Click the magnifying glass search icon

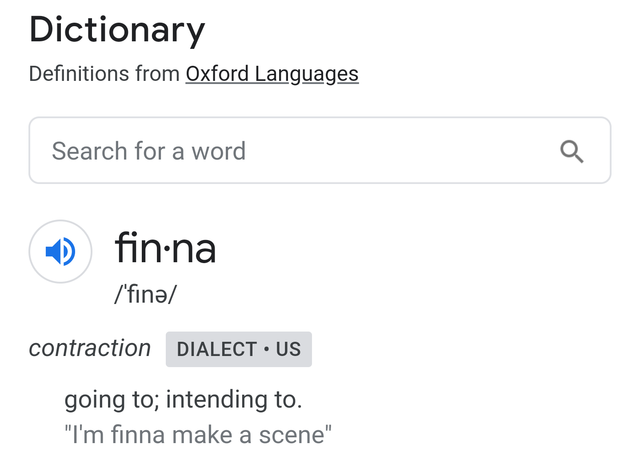click(571, 151)
